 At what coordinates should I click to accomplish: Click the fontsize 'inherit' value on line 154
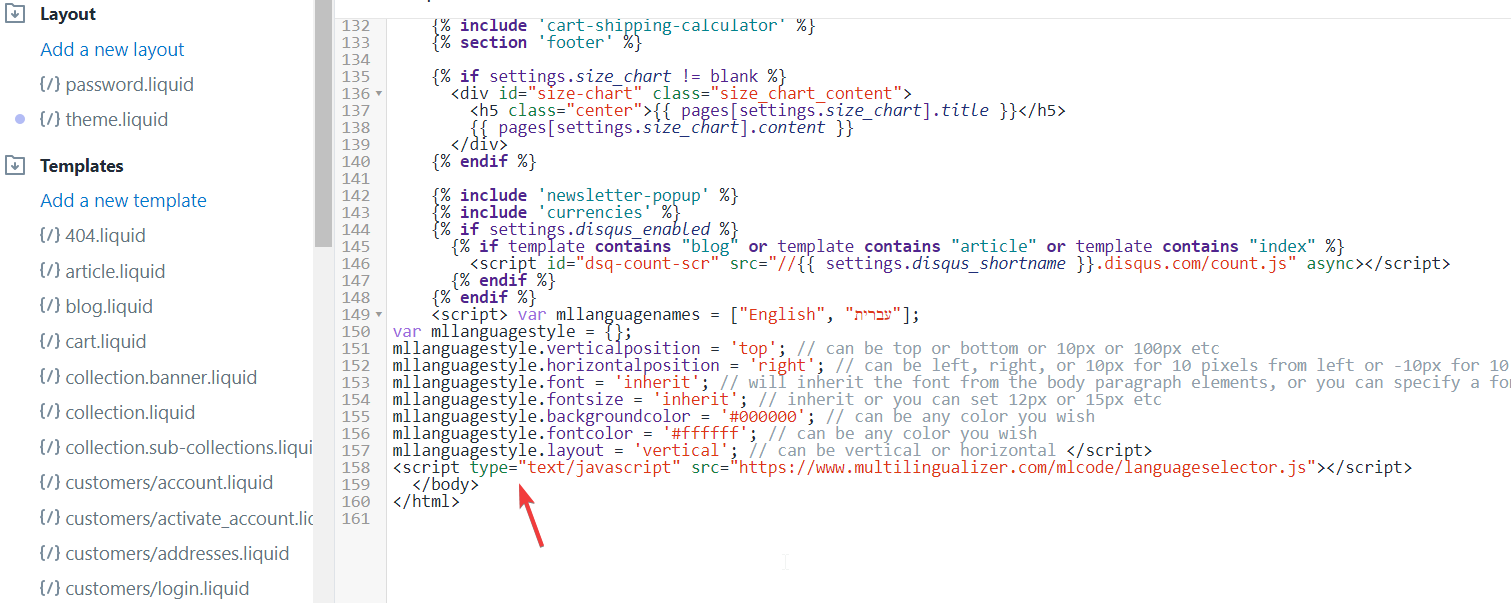pyautogui.click(x=696, y=400)
